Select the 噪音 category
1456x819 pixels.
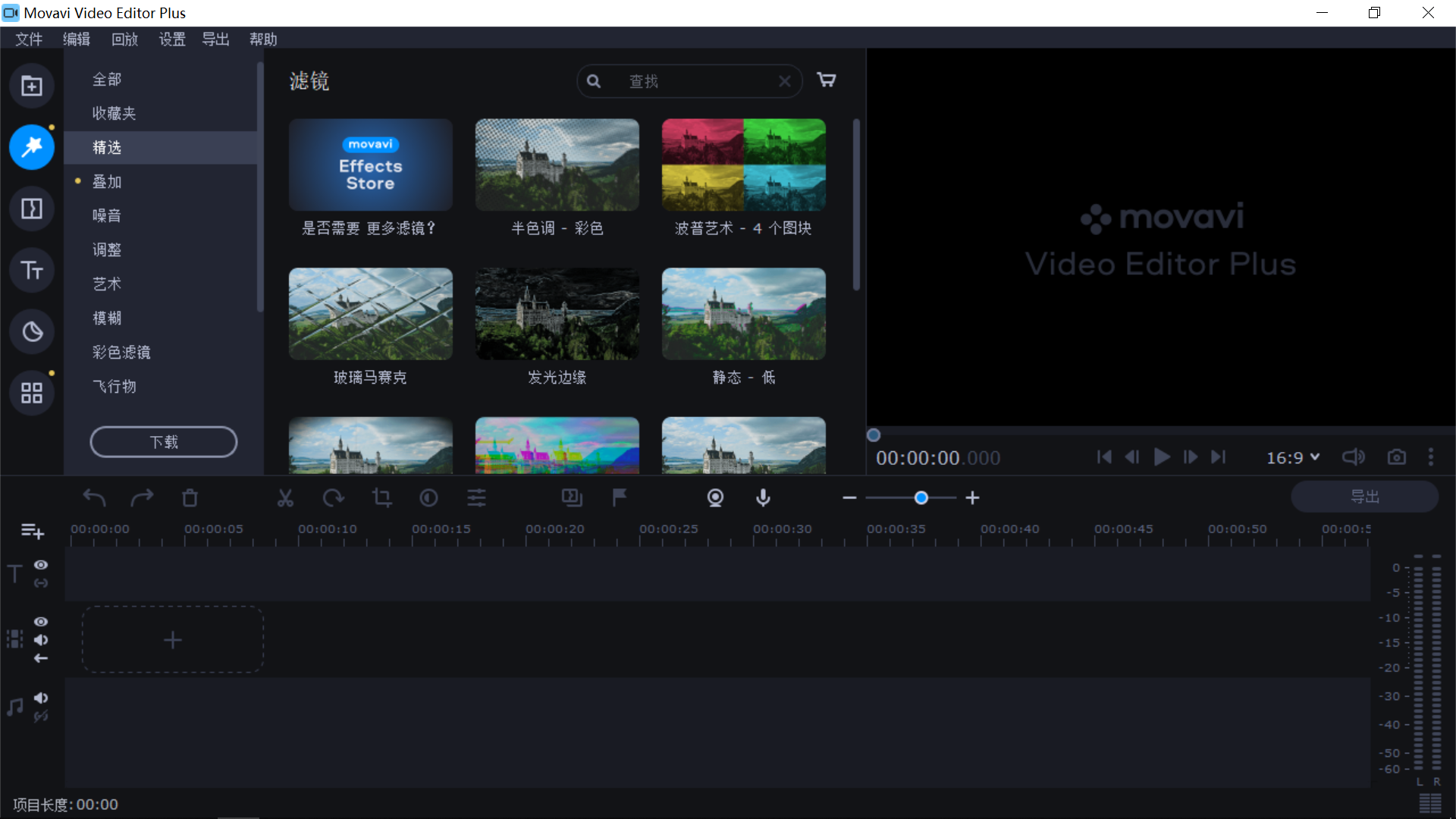tap(161, 216)
